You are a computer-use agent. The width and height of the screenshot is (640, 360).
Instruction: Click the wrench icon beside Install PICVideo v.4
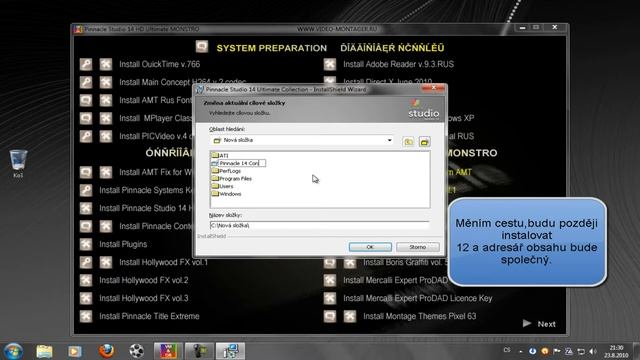tap(106, 136)
